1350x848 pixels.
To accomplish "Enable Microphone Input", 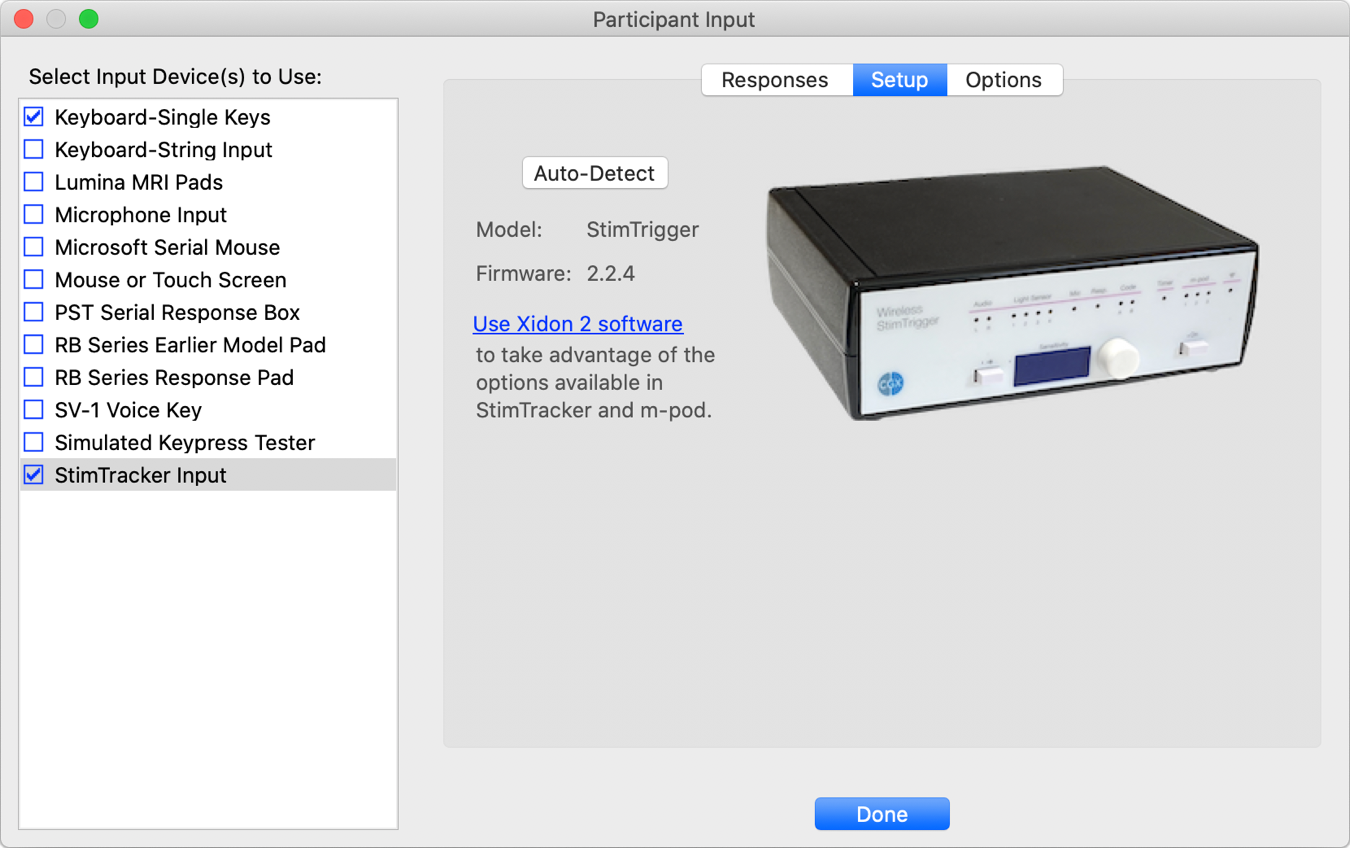I will pos(33,214).
